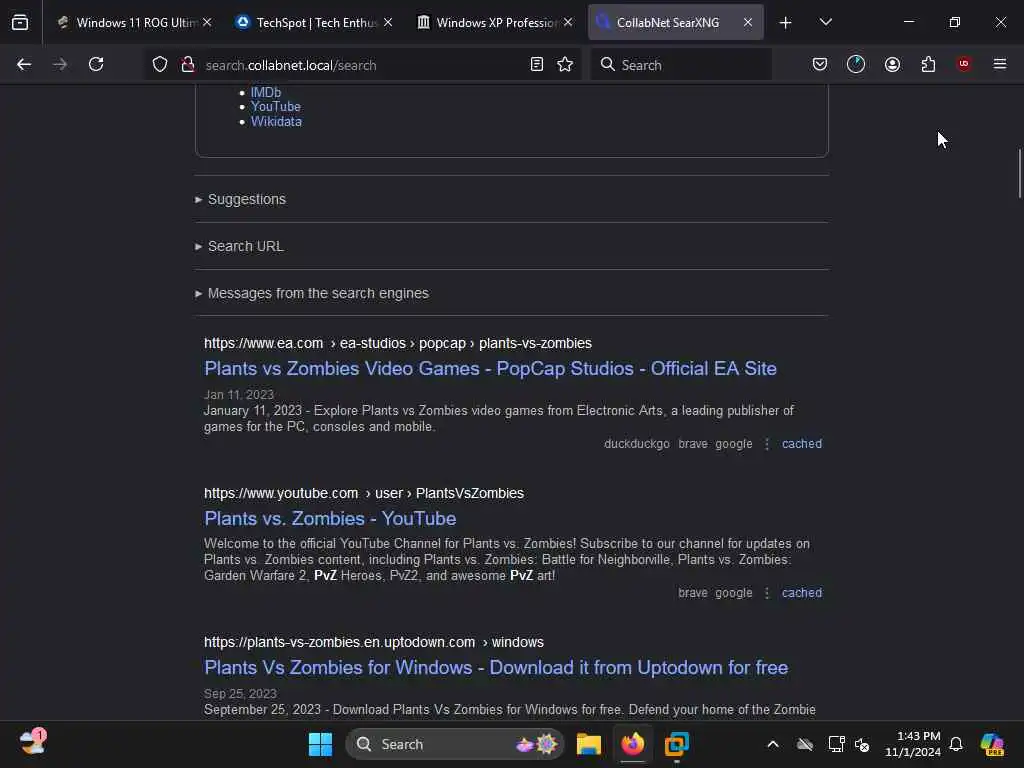
Task: Open Firefox View from the tab bar
Action: tap(20, 22)
